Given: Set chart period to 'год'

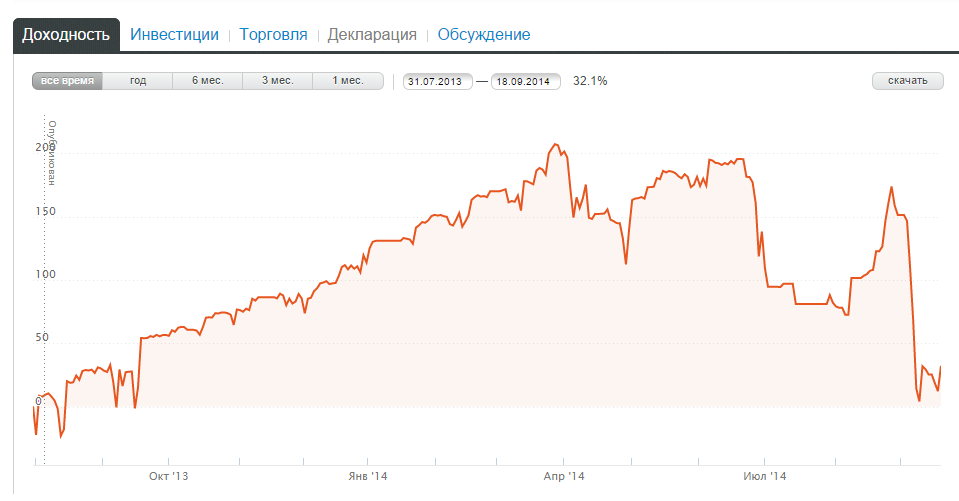Looking at the screenshot, I should tap(138, 81).
